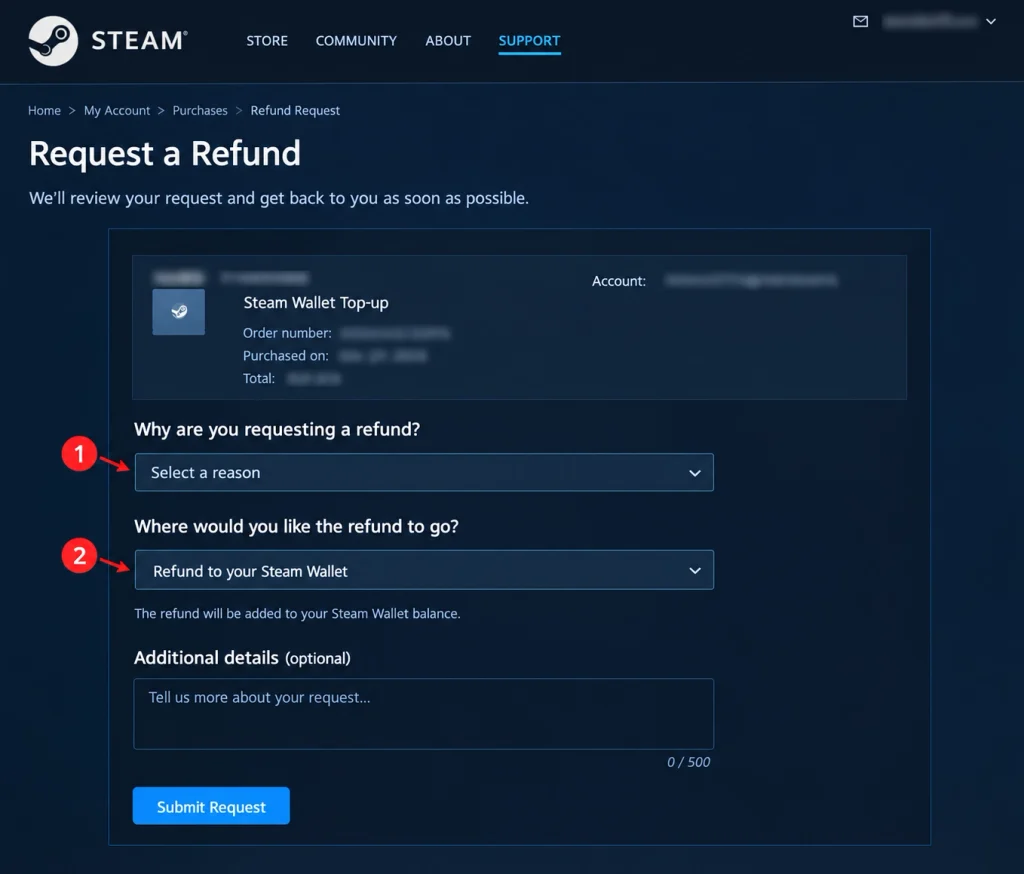
Task: Click the Additional details (optional) label
Action: pyautogui.click(x=242, y=658)
